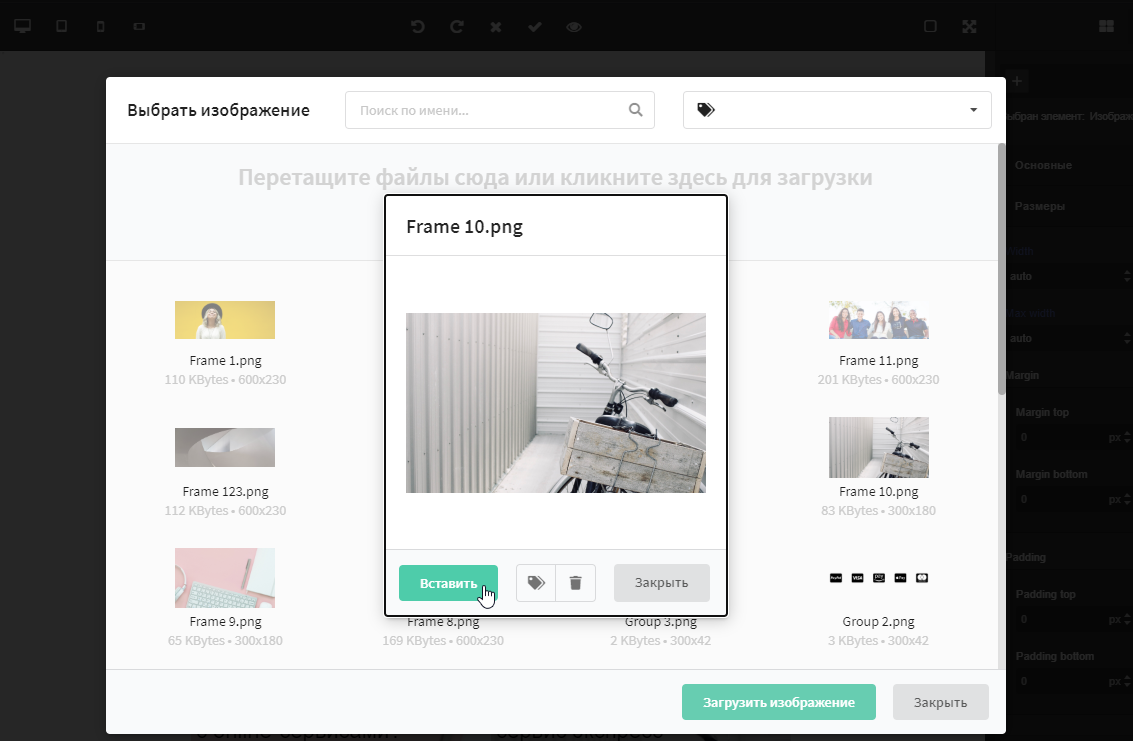Click Загрузить изображение upload button
The width and height of the screenshot is (1133, 741).
tap(779, 702)
